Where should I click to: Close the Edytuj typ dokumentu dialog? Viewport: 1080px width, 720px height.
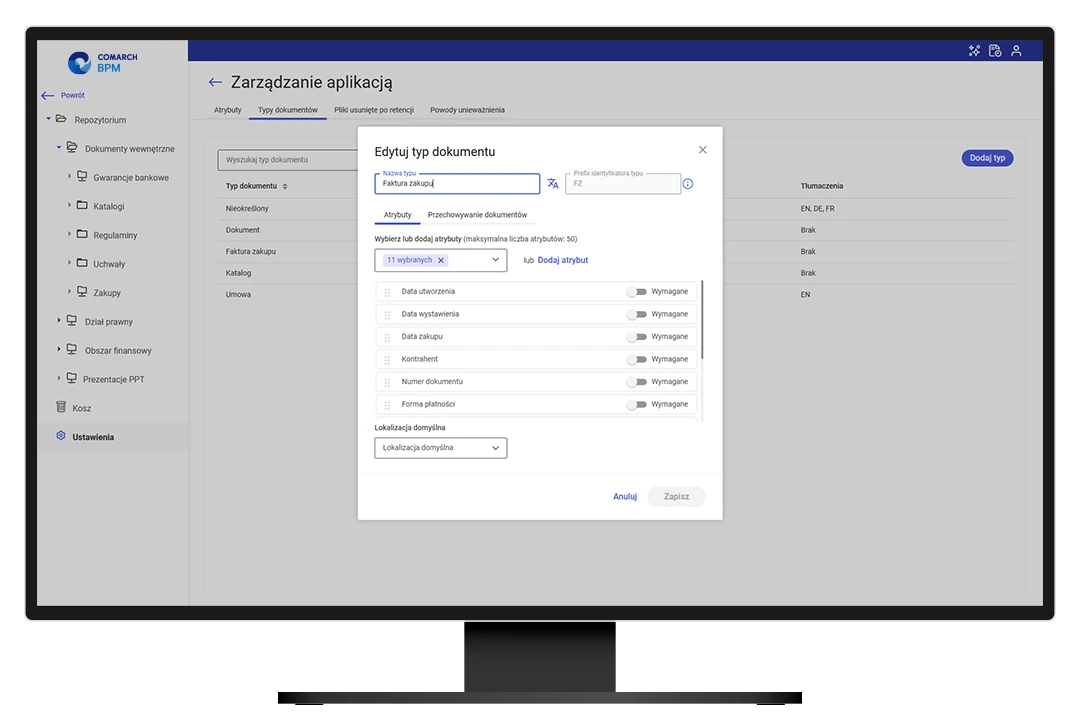click(x=703, y=150)
